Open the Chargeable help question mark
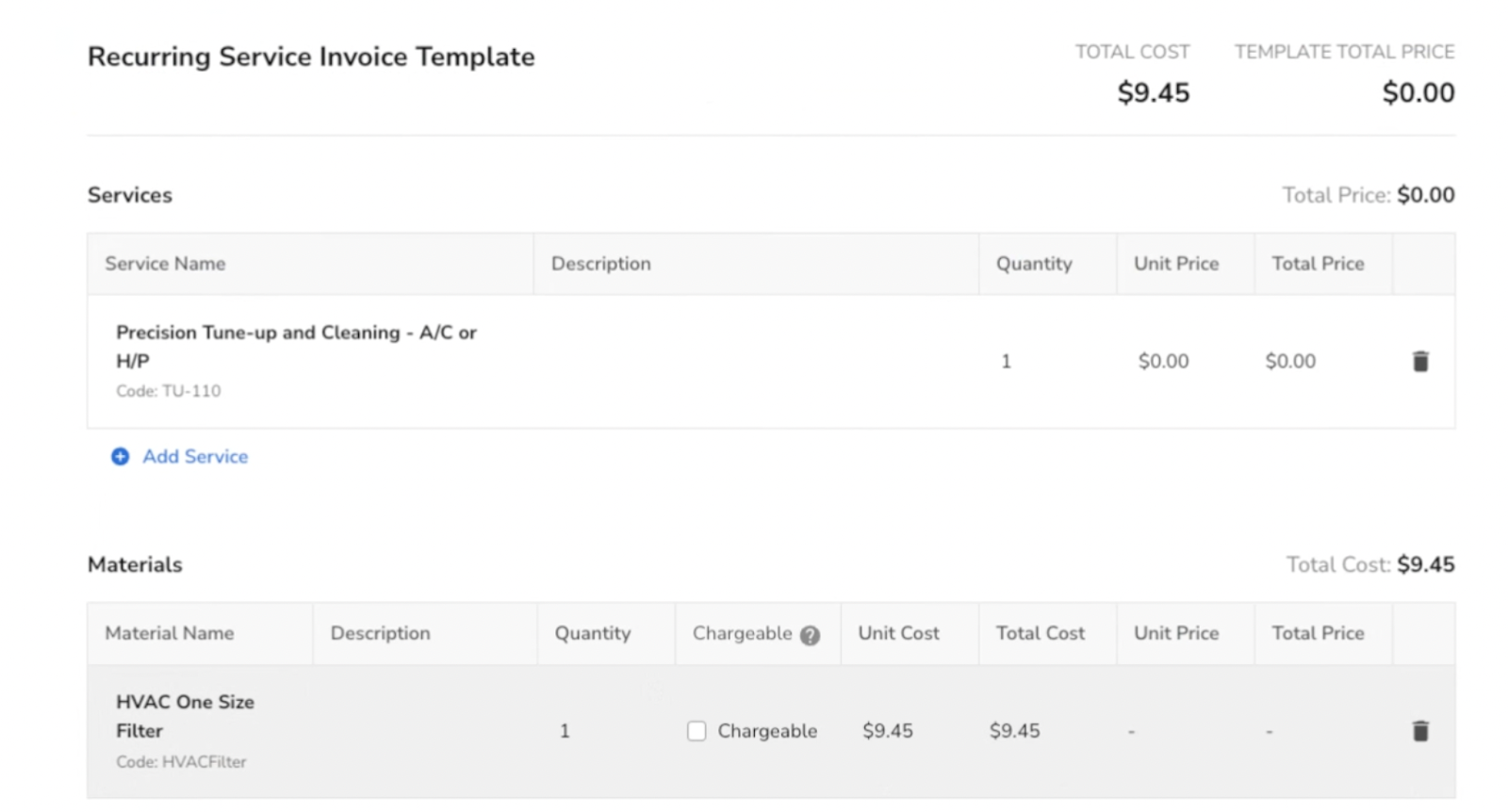Viewport: 1508px width, 812px height. coord(810,635)
